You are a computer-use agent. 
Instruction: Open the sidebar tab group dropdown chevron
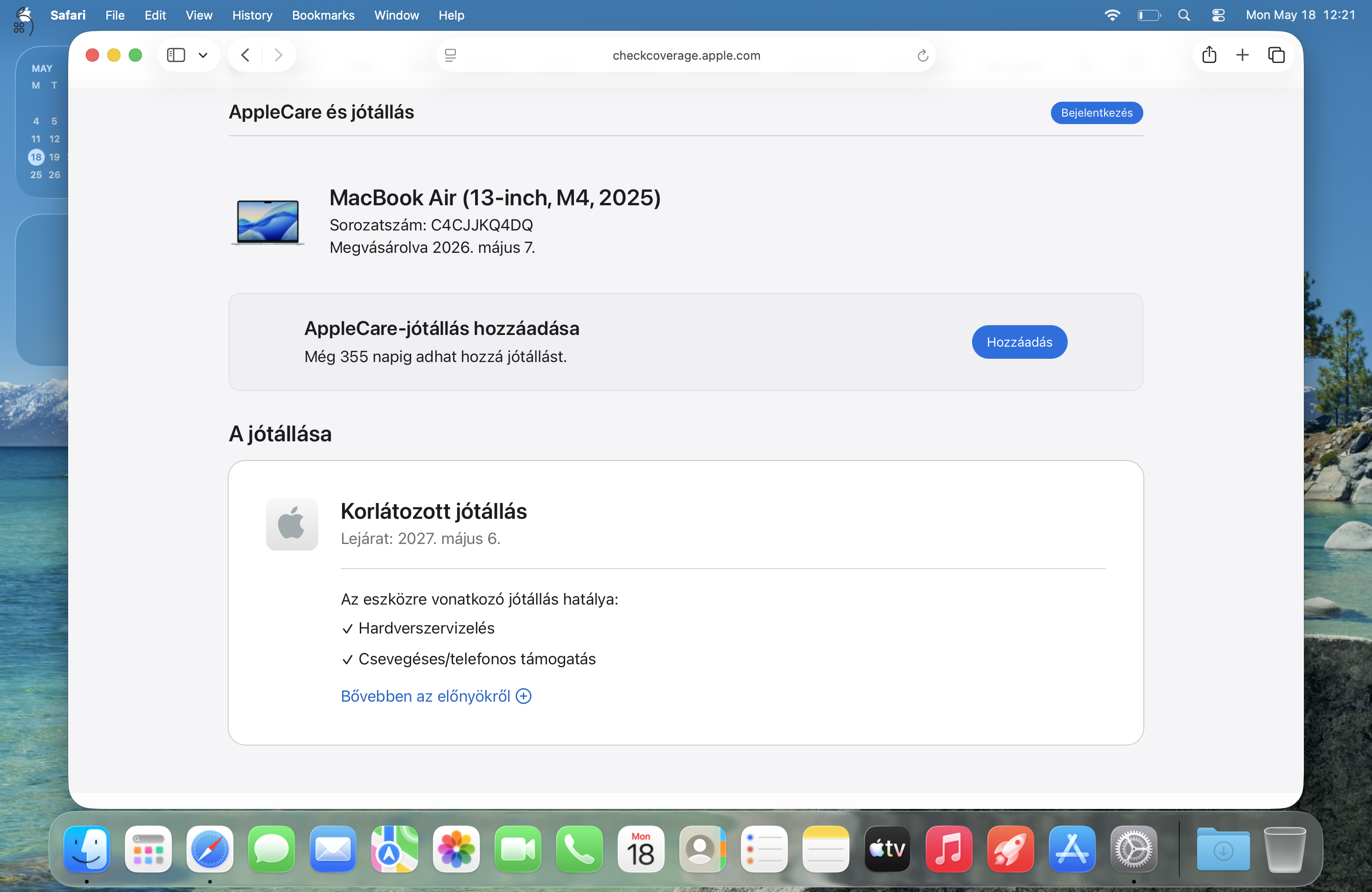click(203, 56)
